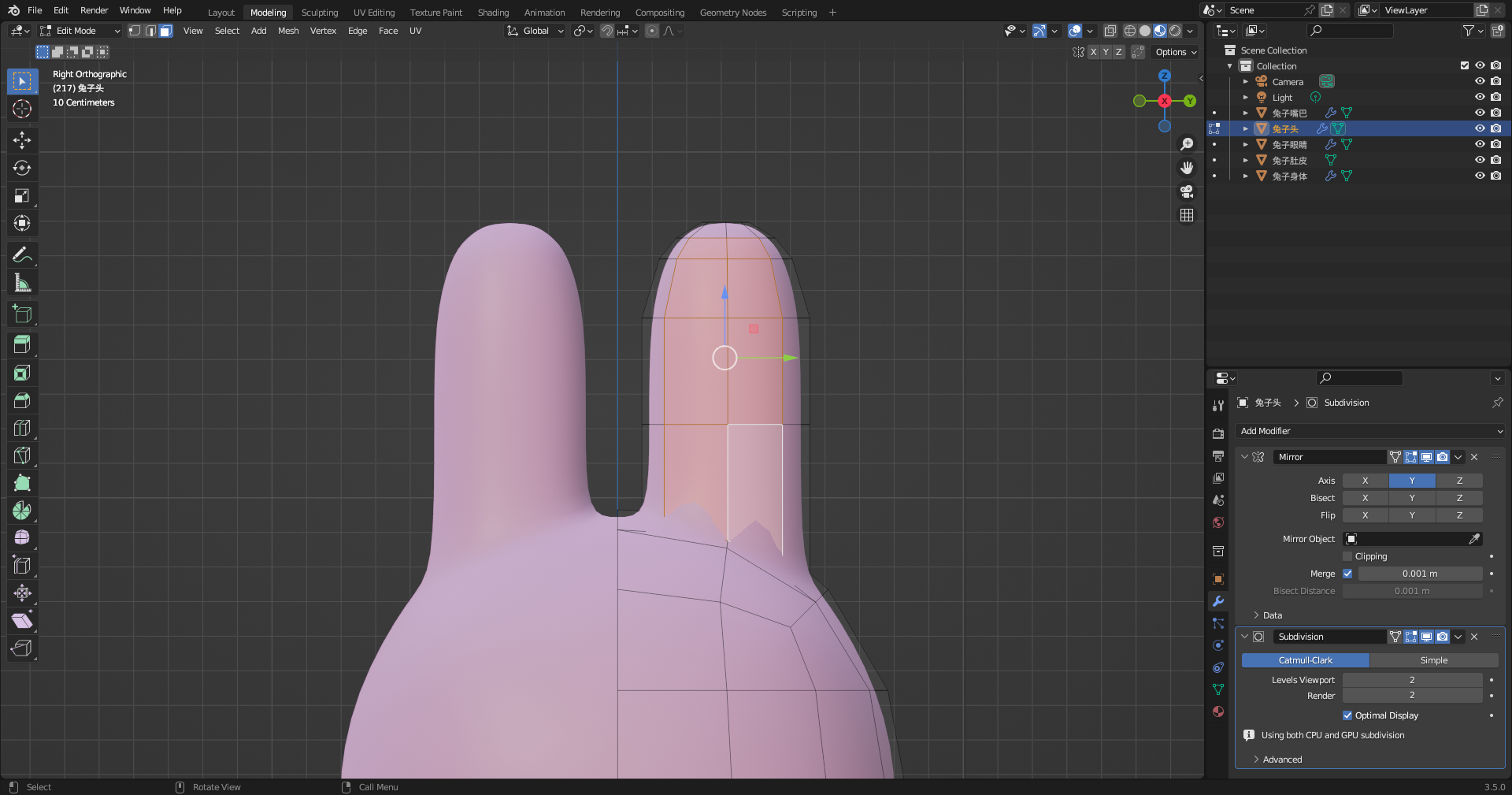Select the Spin tool
This screenshot has height=795, width=1512.
click(x=22, y=511)
